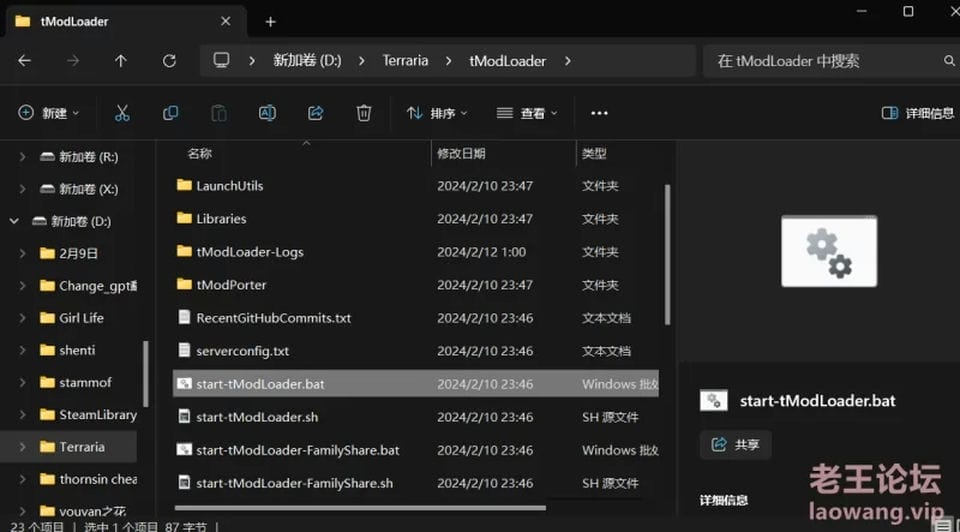Open the 查看 (View) dropdown
The width and height of the screenshot is (960, 532).
coord(527,113)
